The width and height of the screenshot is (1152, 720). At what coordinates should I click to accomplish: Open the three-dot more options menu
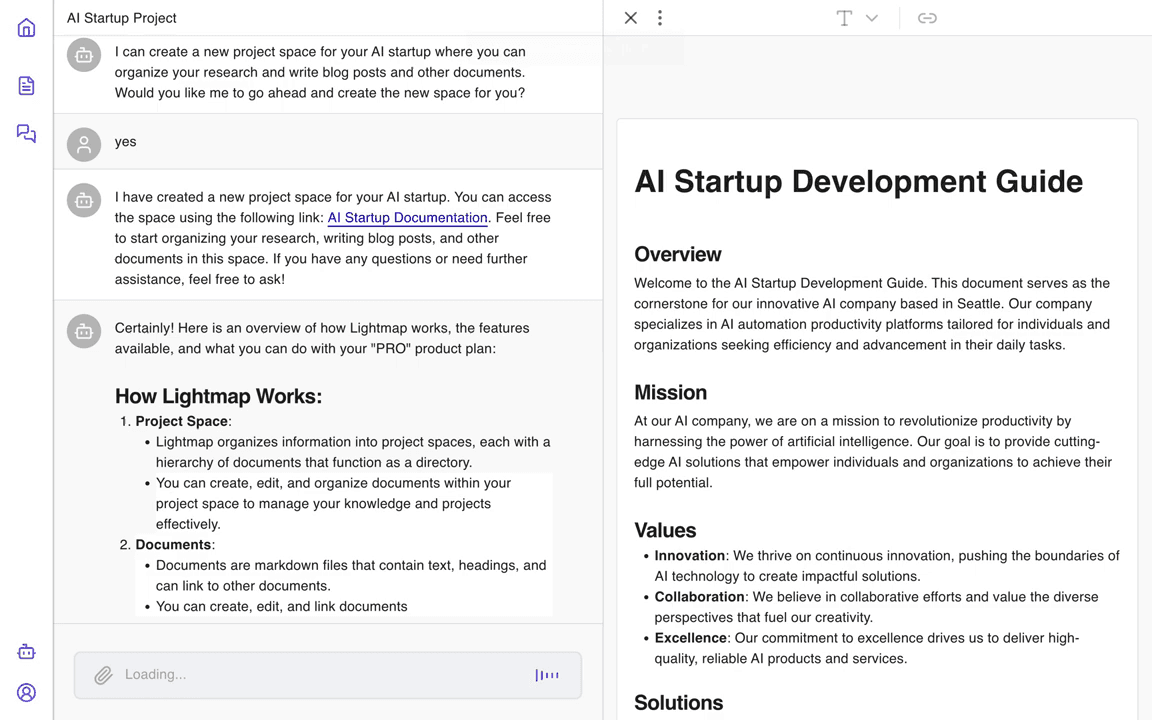pyautogui.click(x=660, y=18)
